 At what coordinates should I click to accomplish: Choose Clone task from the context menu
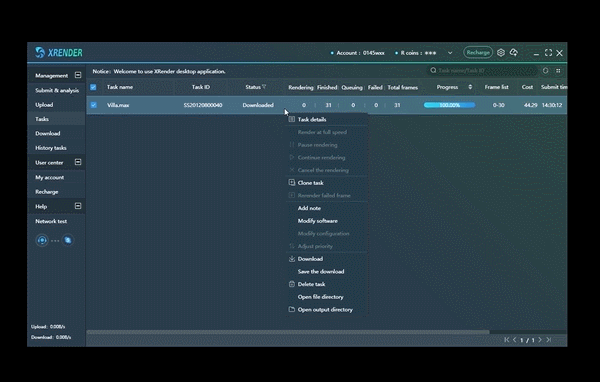pyautogui.click(x=310, y=183)
